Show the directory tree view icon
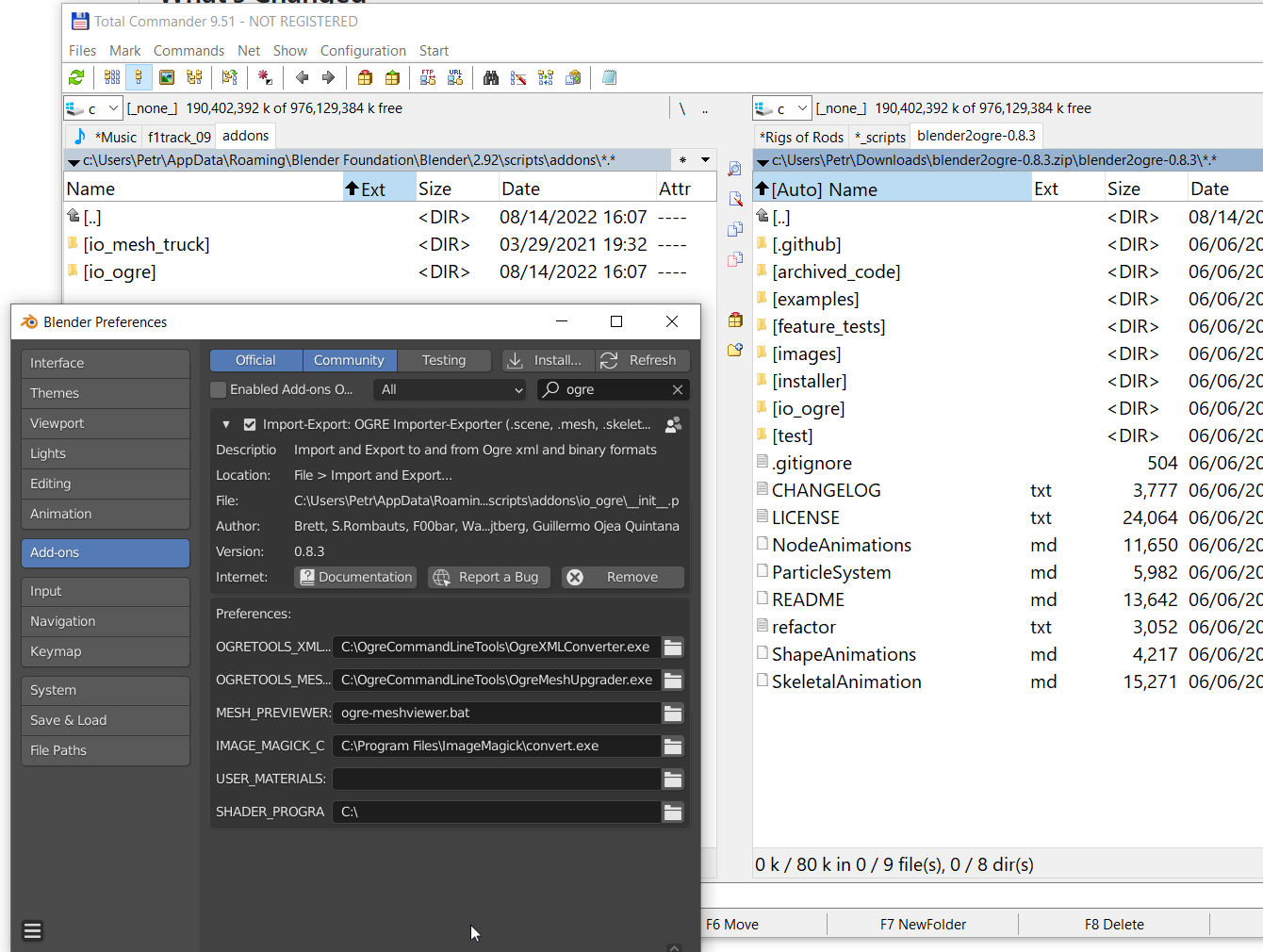Image resolution: width=1263 pixels, height=952 pixels. coord(194,77)
